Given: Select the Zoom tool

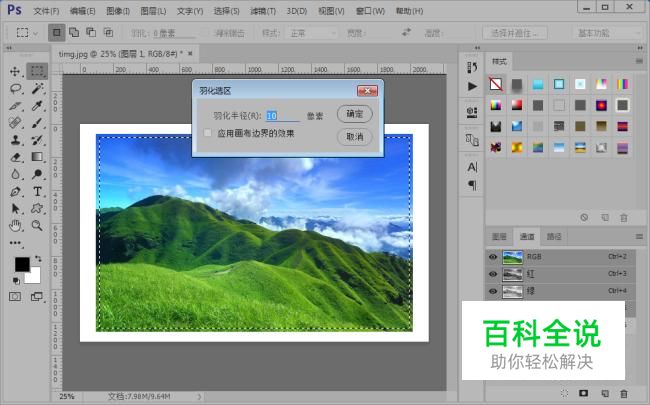Looking at the screenshot, I should (37, 226).
